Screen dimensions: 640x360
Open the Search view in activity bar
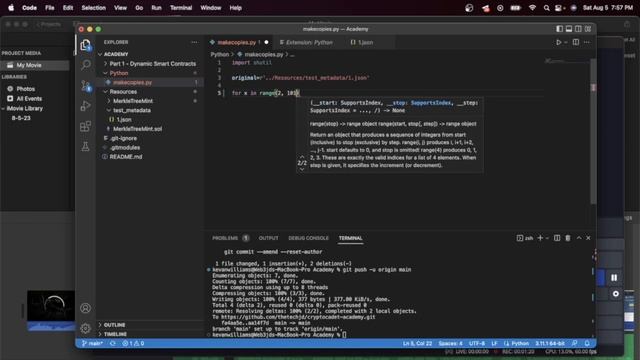click(86, 64)
